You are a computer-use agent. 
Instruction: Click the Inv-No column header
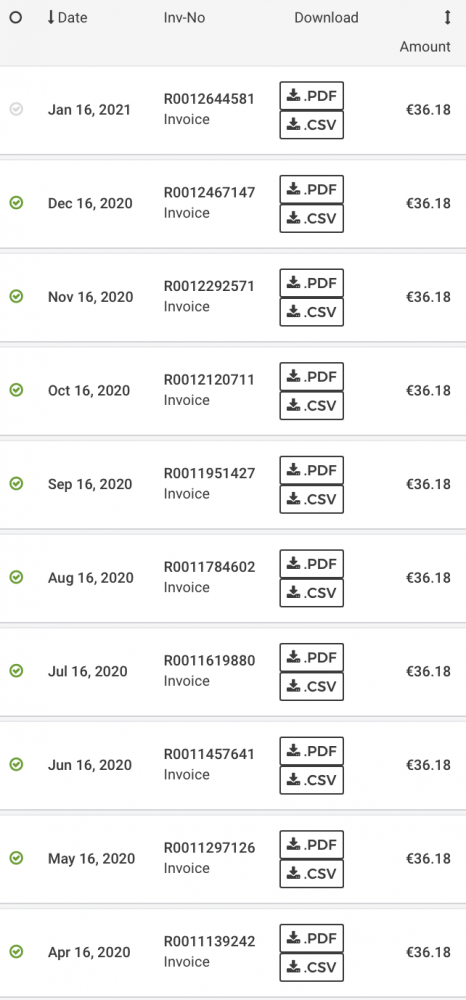(184, 18)
